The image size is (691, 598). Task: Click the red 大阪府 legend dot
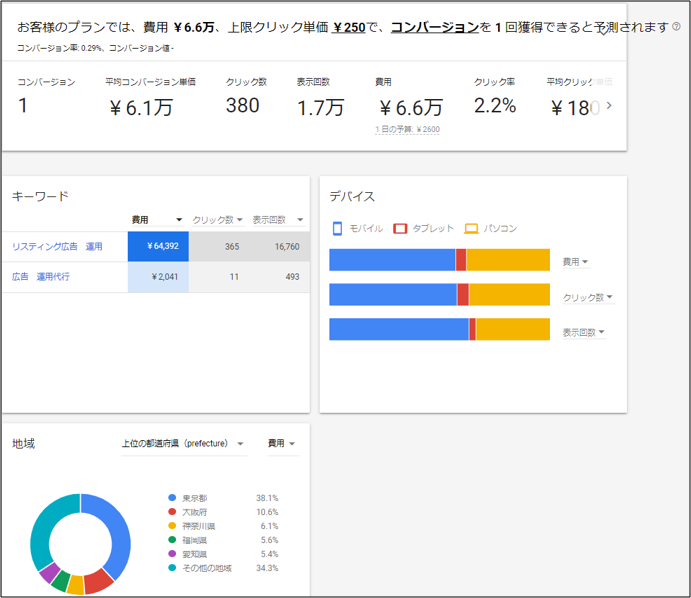(172, 512)
